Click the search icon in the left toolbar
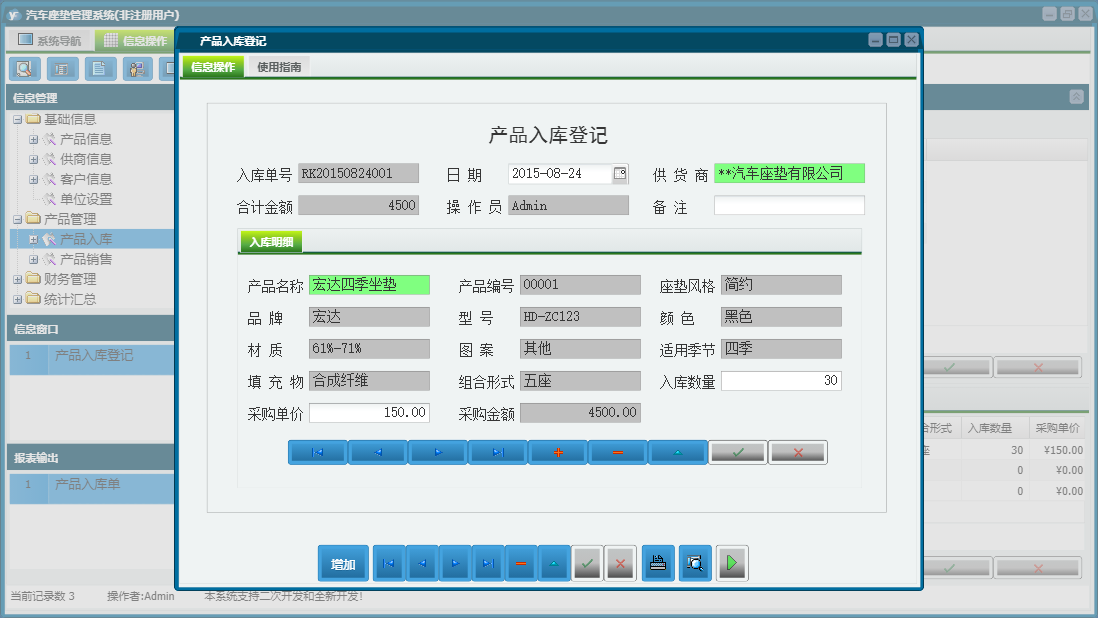1098x618 pixels. [24, 69]
